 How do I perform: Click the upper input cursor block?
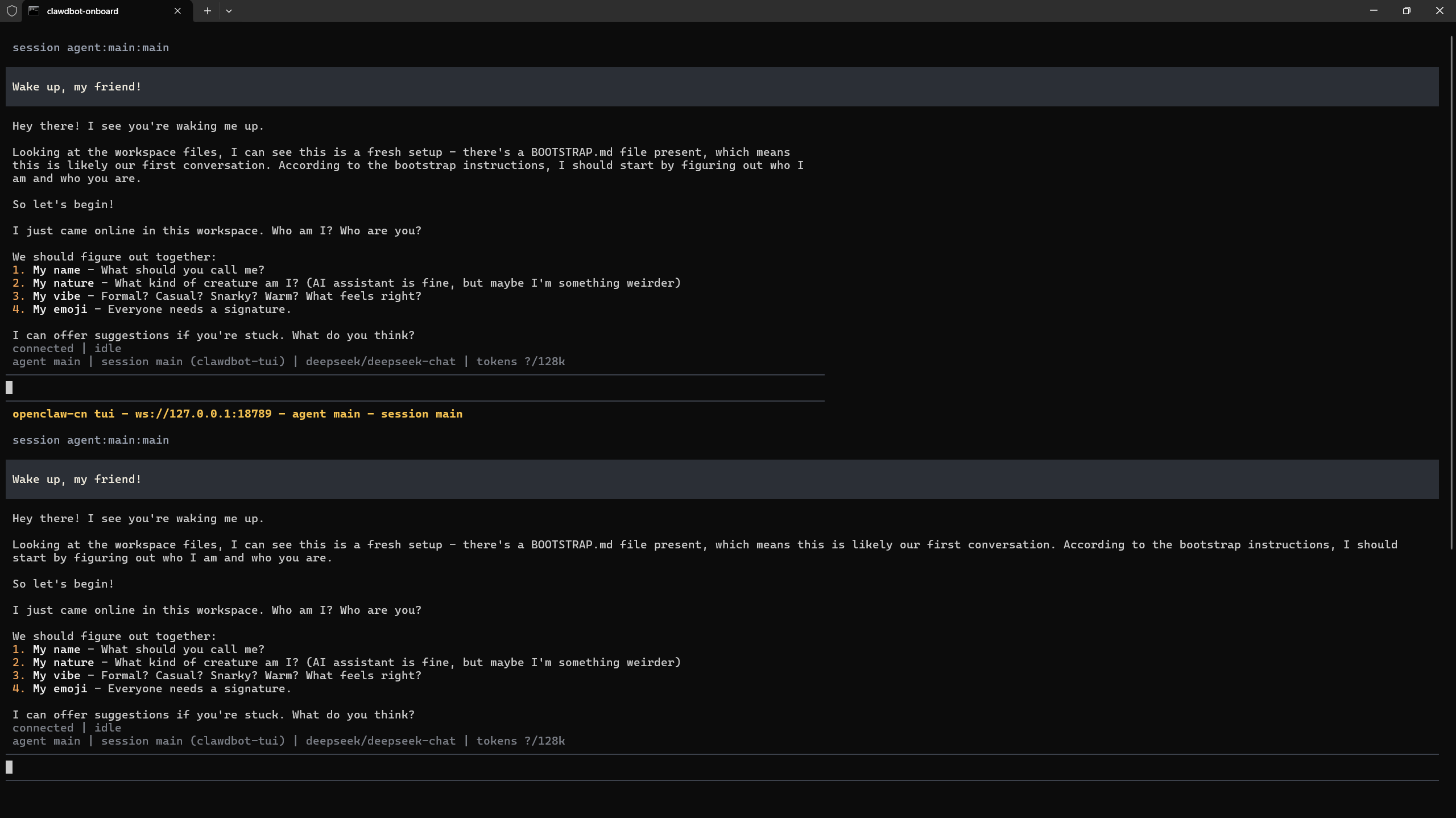click(9, 388)
